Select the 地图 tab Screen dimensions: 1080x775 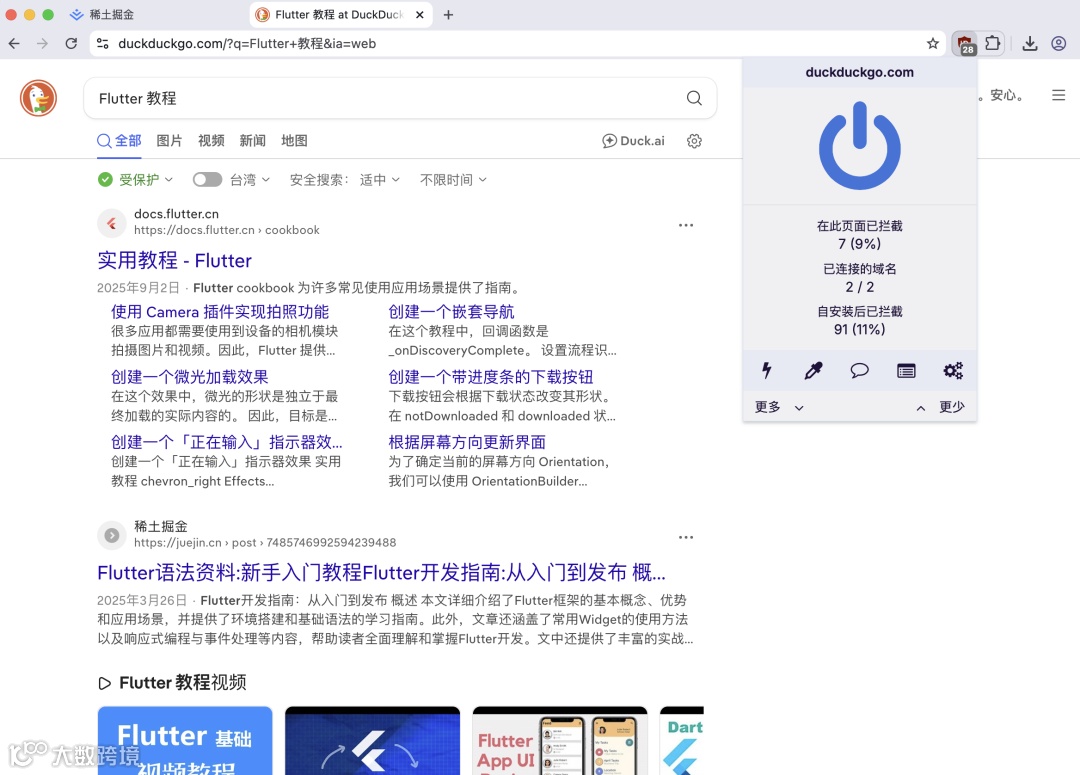[x=294, y=141]
